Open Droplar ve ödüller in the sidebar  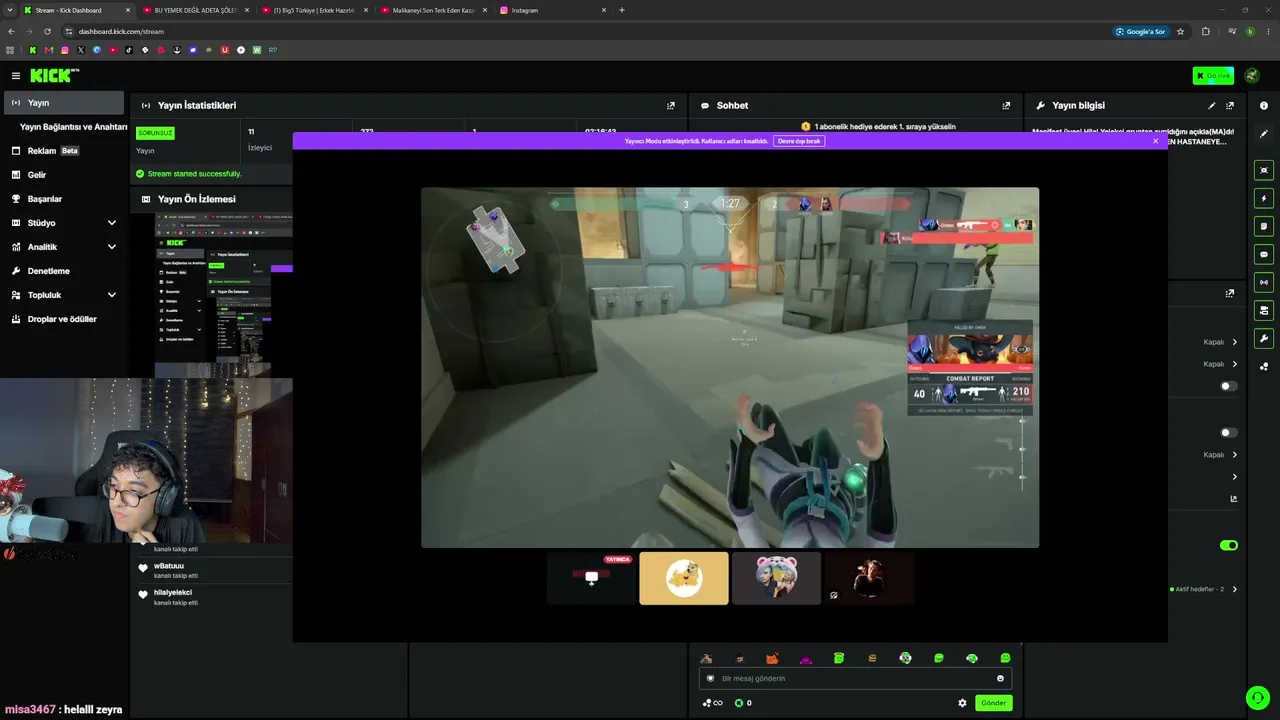click(x=65, y=319)
